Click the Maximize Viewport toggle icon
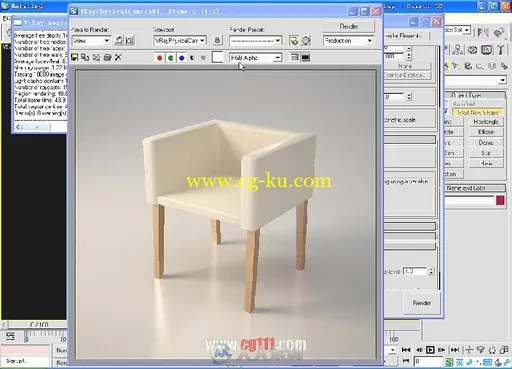Viewport: 512px width, 369px height. pos(504,350)
